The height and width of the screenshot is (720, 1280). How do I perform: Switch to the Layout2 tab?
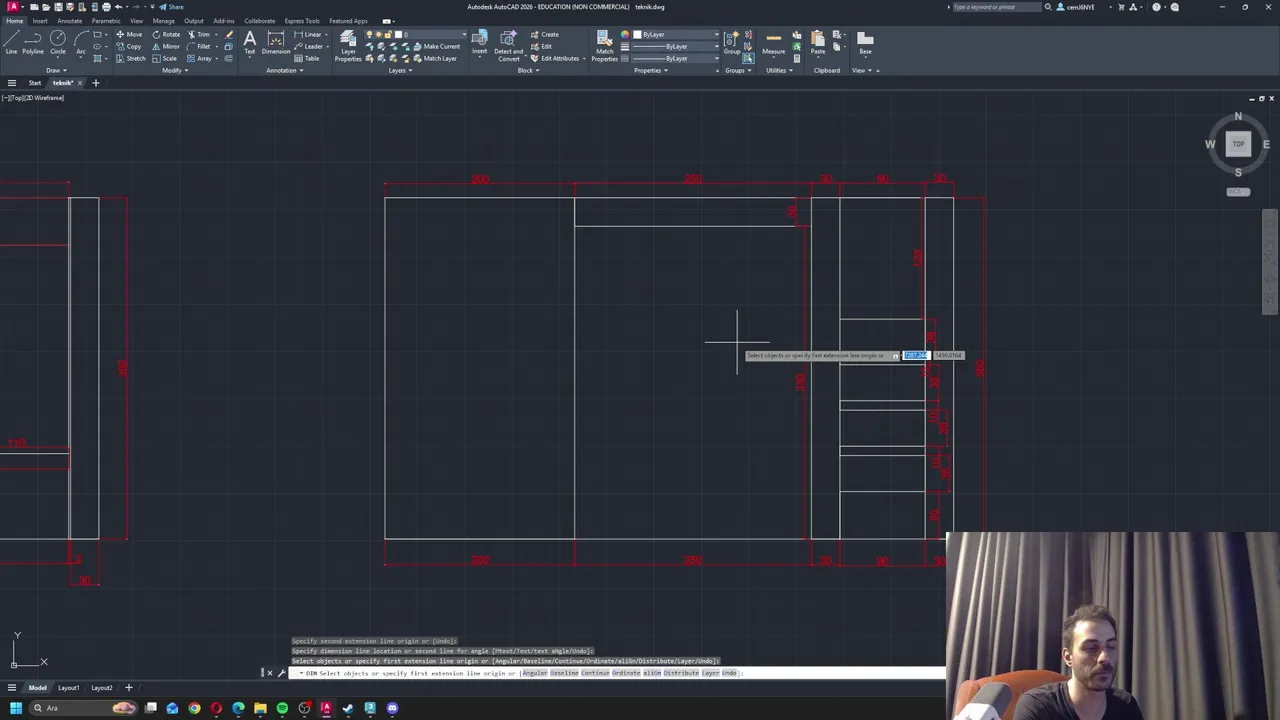(x=102, y=688)
